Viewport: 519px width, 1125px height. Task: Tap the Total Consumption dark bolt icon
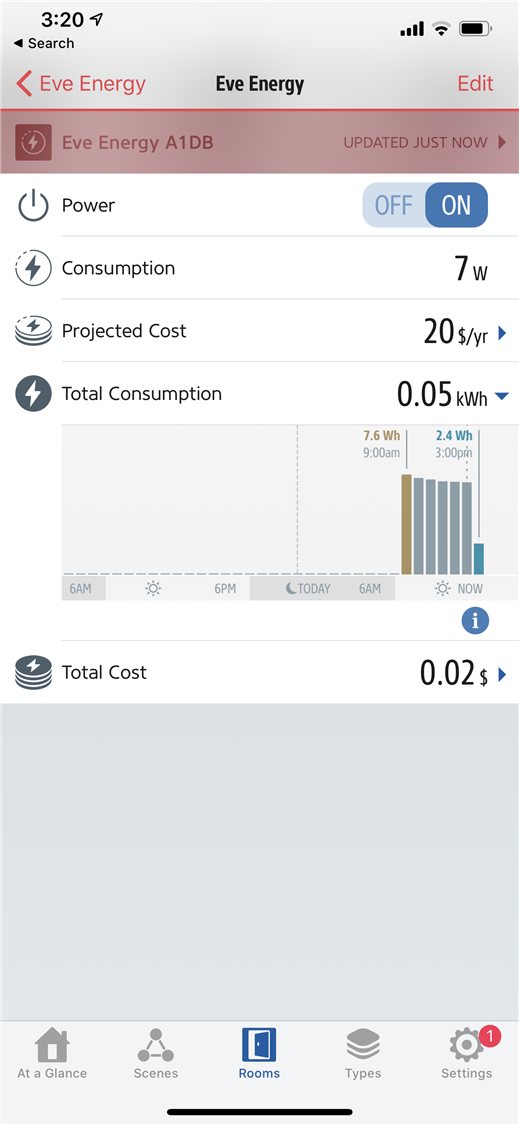click(x=33, y=394)
